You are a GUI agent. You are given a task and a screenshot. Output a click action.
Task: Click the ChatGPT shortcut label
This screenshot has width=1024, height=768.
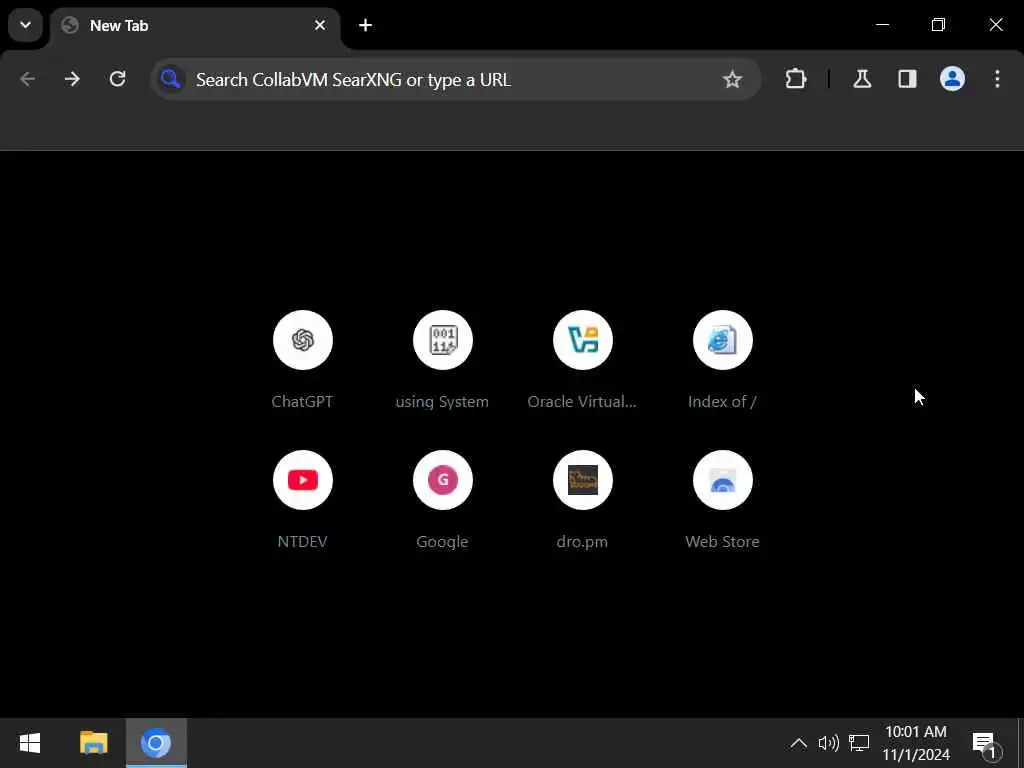pyautogui.click(x=302, y=402)
